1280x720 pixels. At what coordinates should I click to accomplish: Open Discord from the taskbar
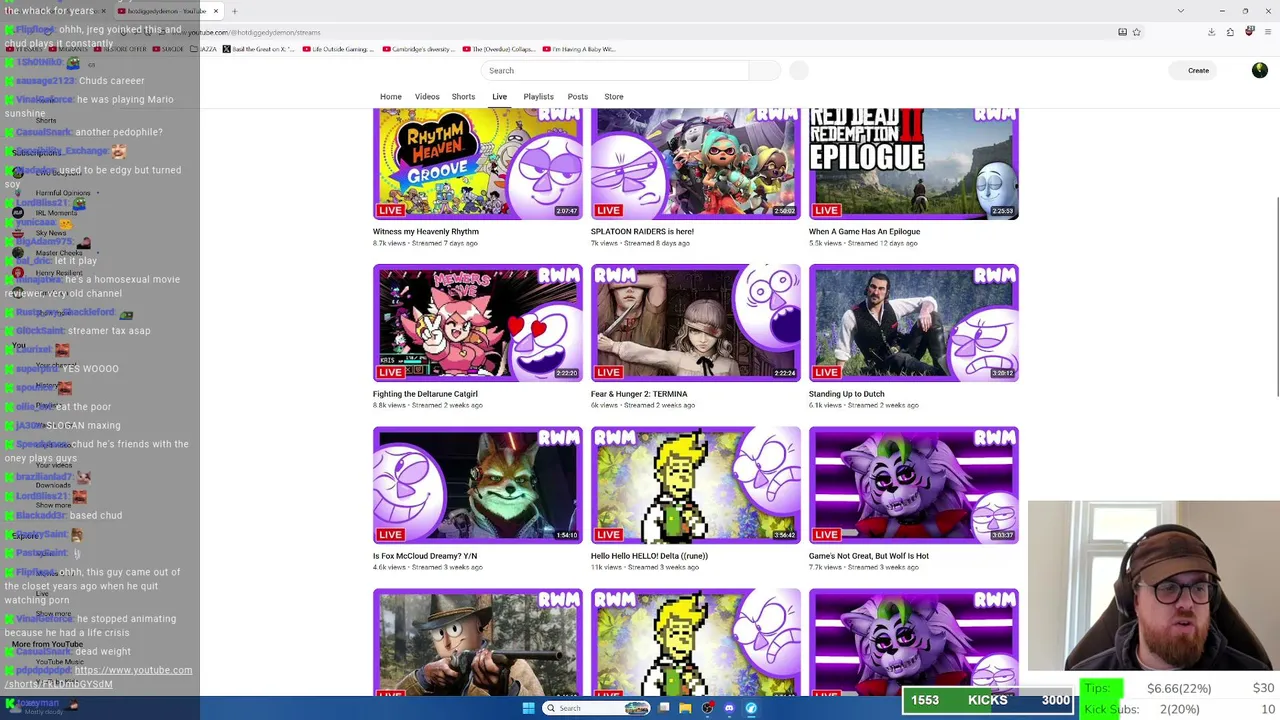[729, 708]
